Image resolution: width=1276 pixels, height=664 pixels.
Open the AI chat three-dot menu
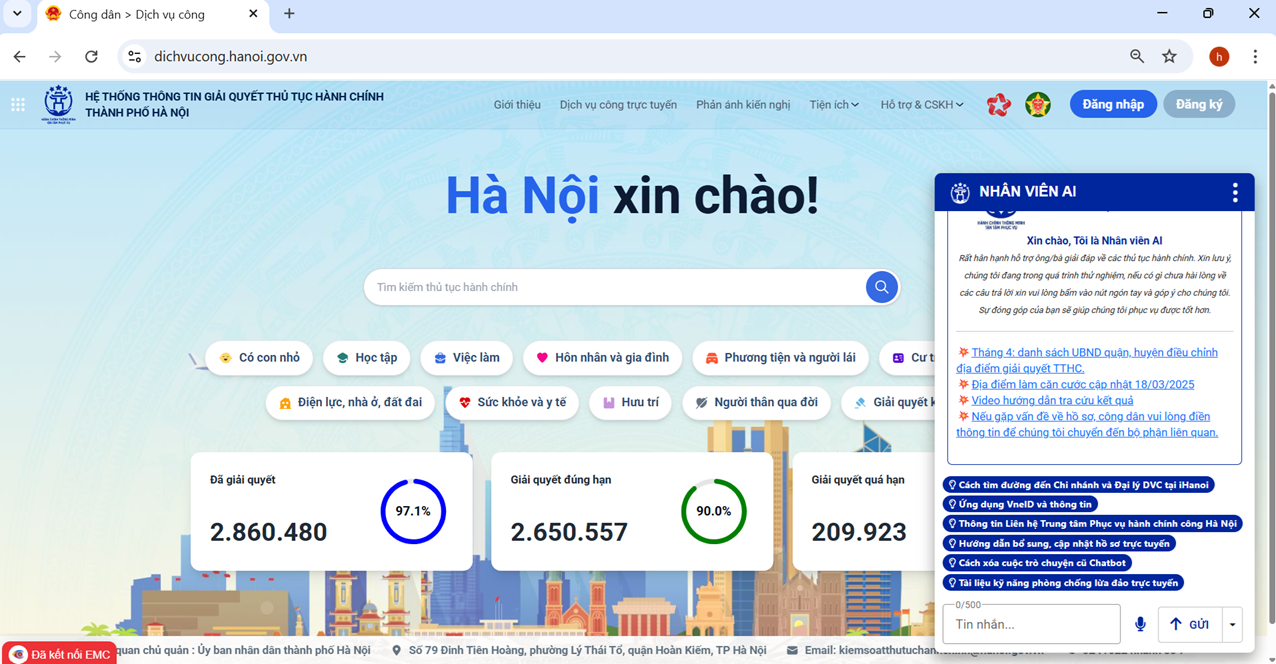tap(1235, 192)
